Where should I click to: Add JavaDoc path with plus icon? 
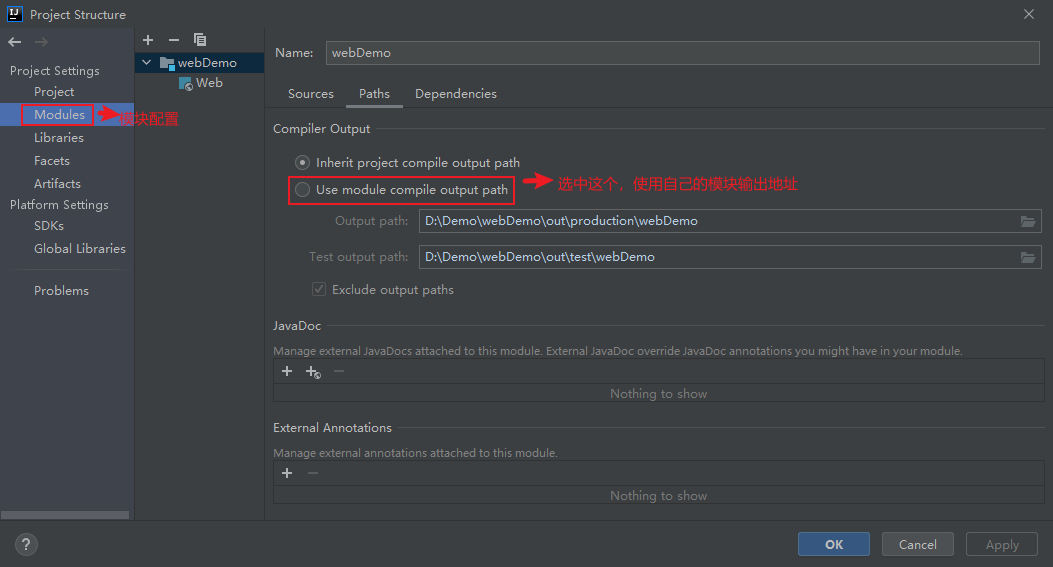[287, 371]
